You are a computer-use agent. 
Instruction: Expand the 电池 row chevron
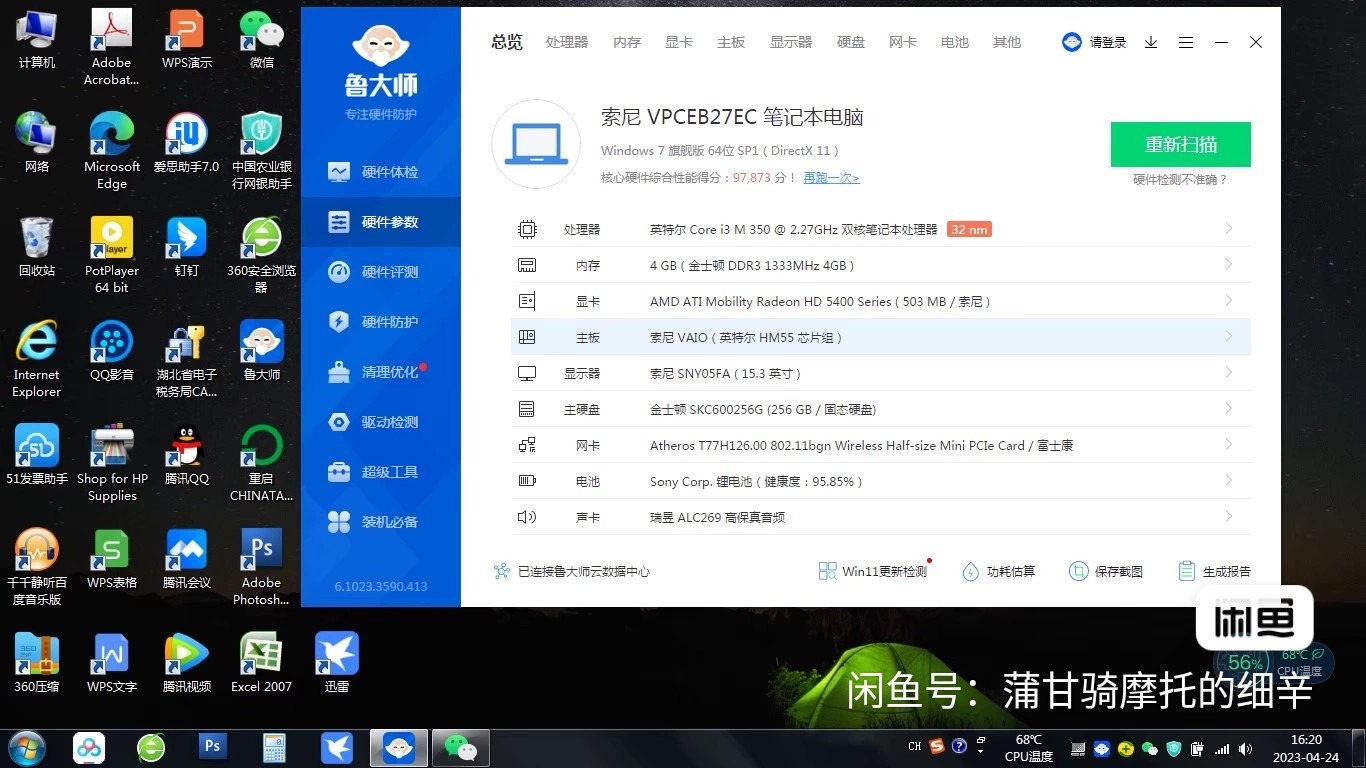(1228, 481)
